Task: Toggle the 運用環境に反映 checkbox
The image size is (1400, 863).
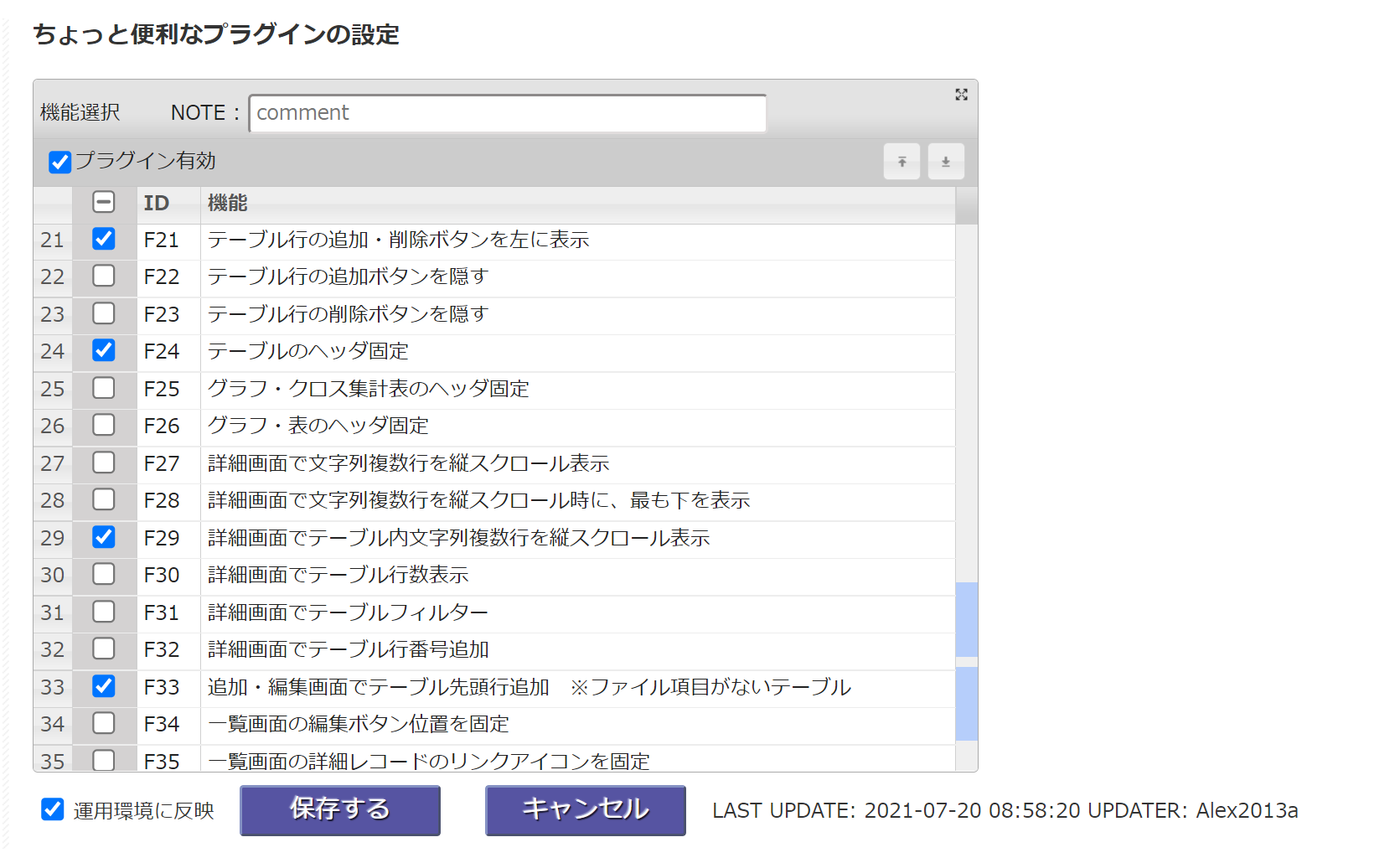Action: pos(52,809)
